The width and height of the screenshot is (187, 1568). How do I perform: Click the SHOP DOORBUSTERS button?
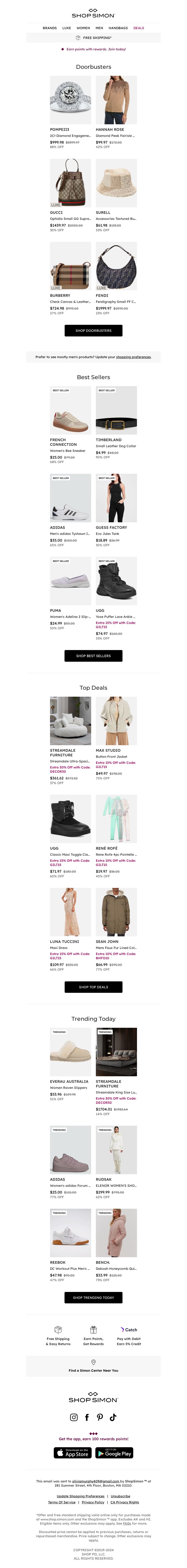click(x=93, y=331)
